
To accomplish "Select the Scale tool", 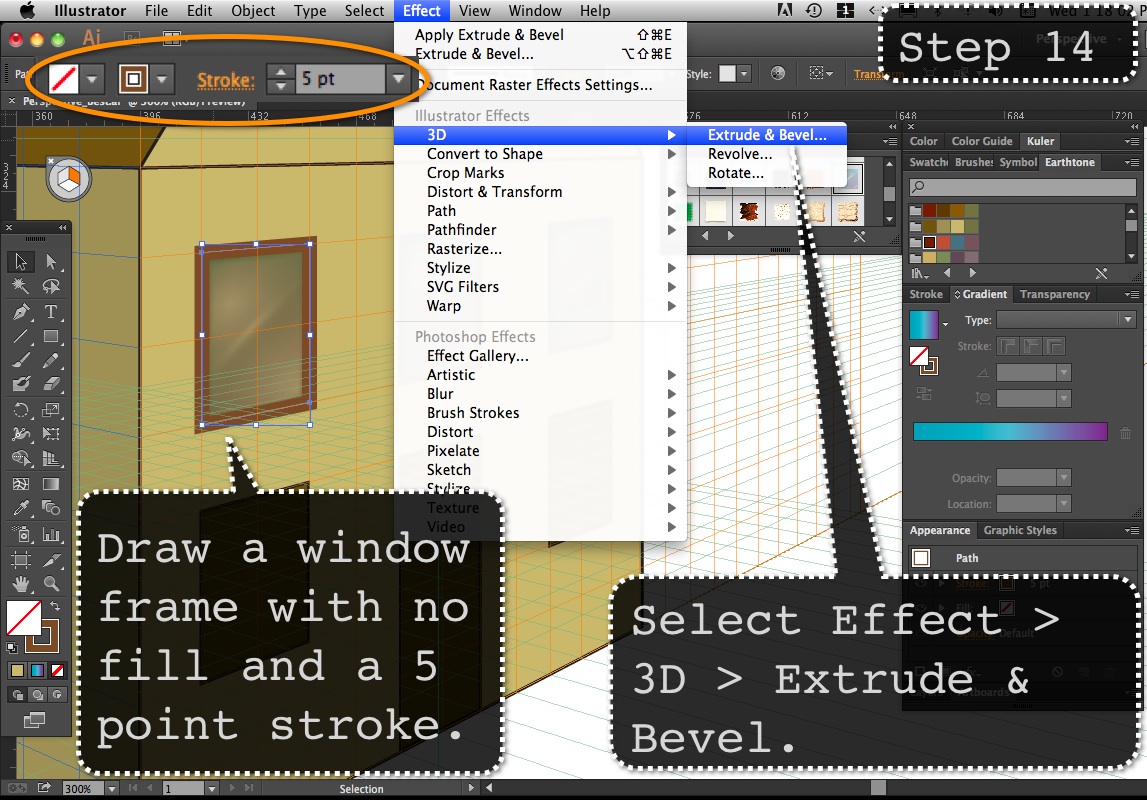I will coord(50,410).
